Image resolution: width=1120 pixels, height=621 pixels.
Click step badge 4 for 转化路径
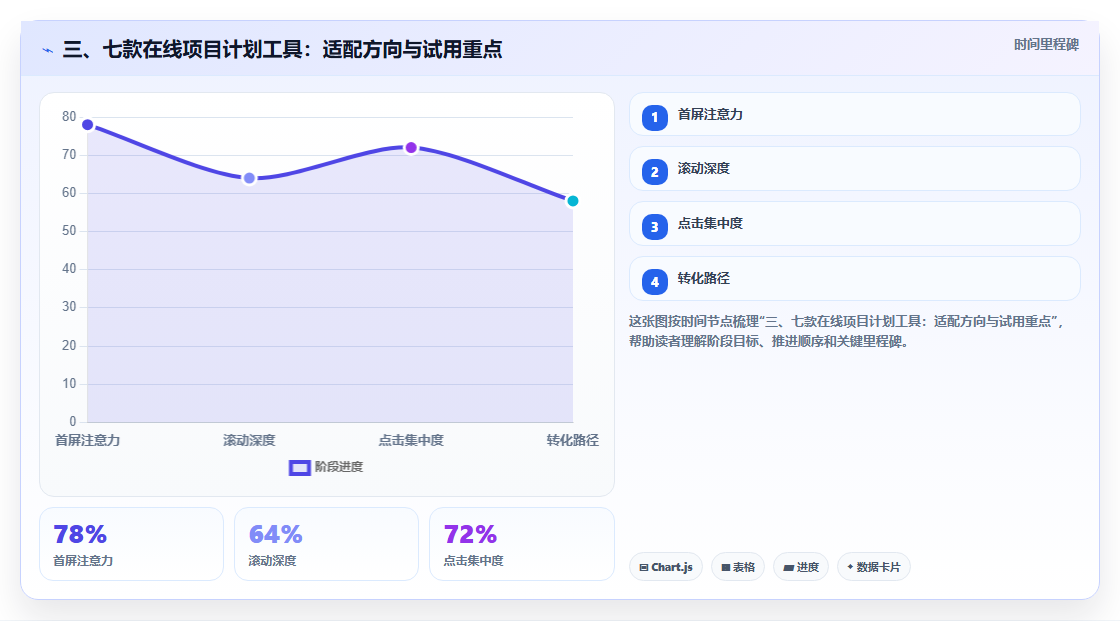coord(654,282)
